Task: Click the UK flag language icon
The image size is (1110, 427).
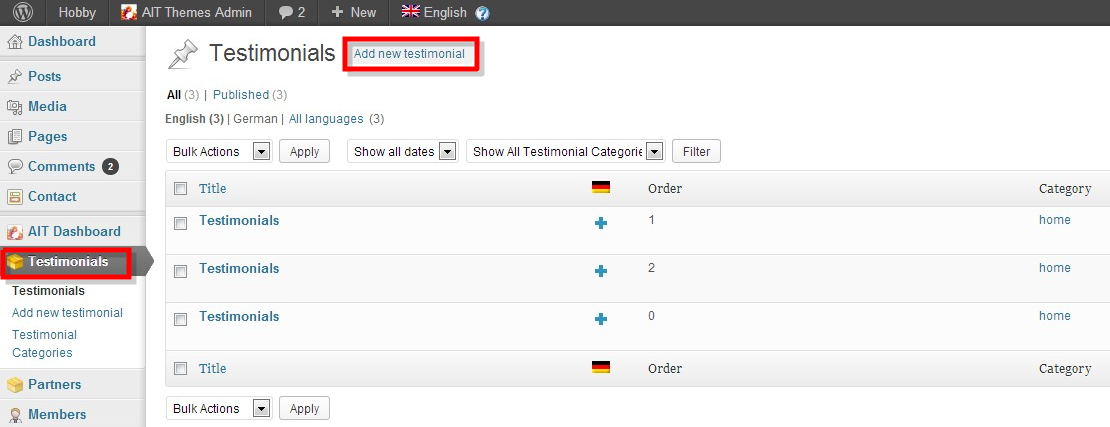Action: [410, 12]
